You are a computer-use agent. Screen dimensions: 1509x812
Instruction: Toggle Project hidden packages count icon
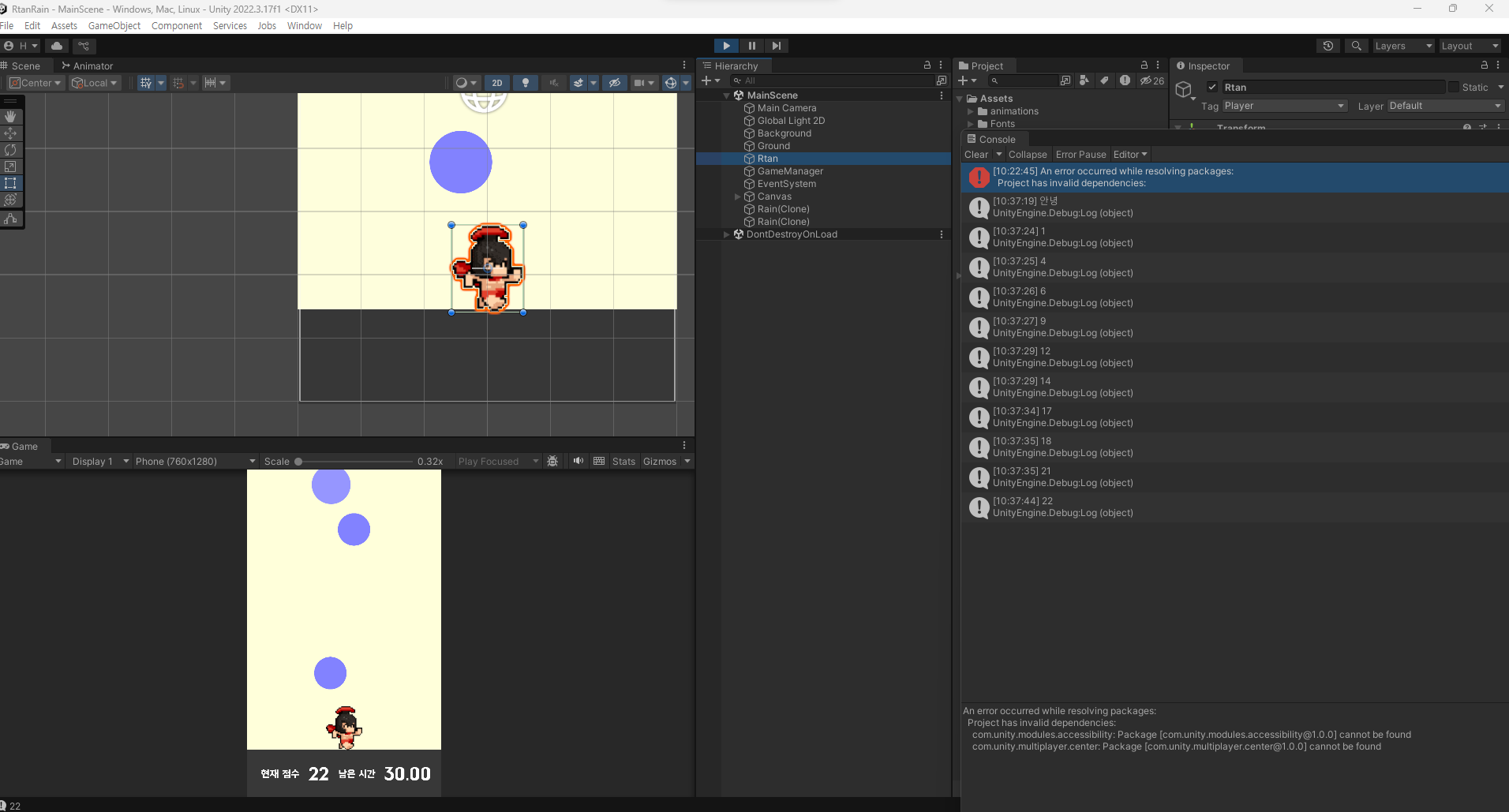(1152, 80)
